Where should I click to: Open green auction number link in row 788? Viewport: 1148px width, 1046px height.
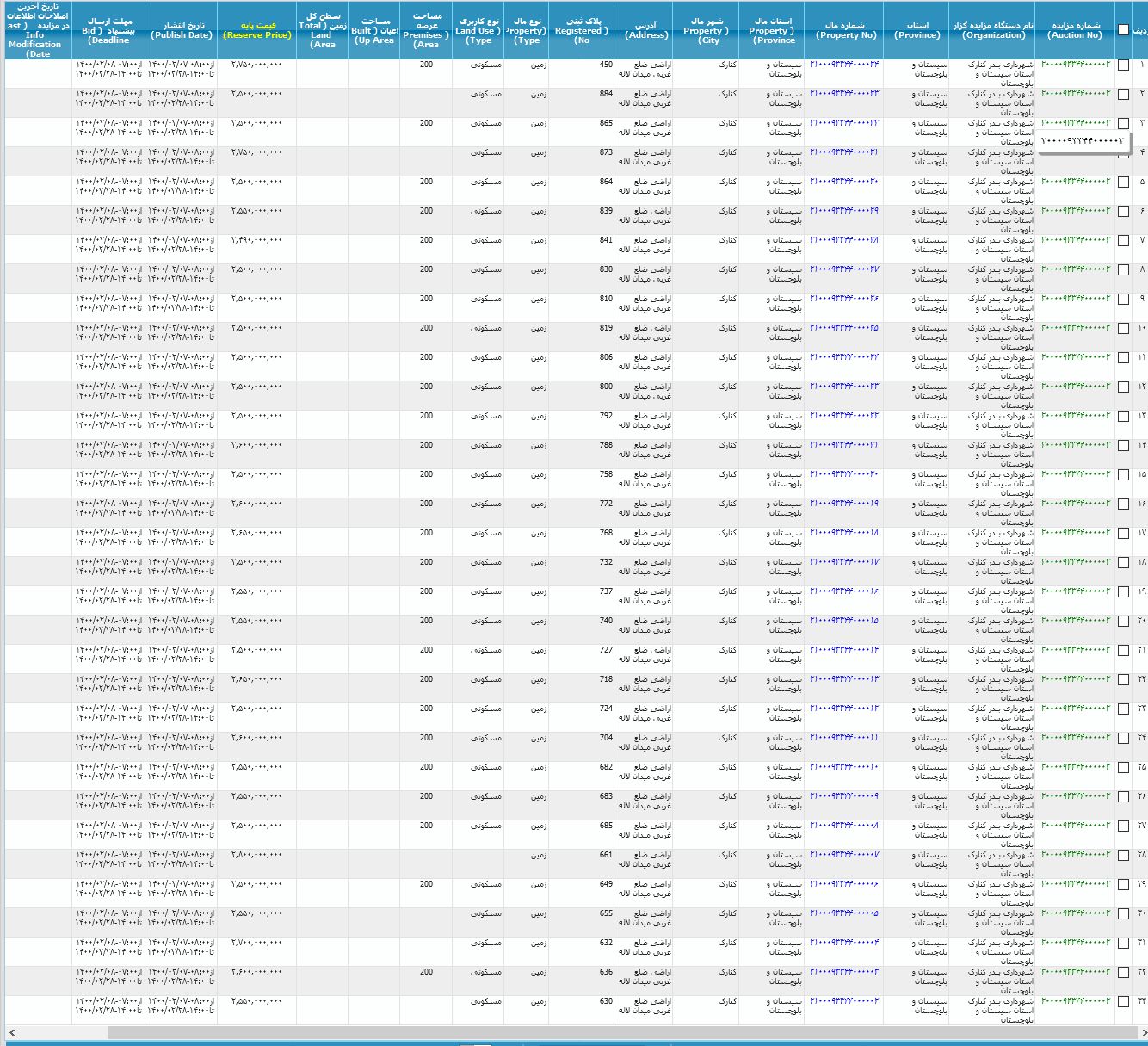click(x=1076, y=445)
